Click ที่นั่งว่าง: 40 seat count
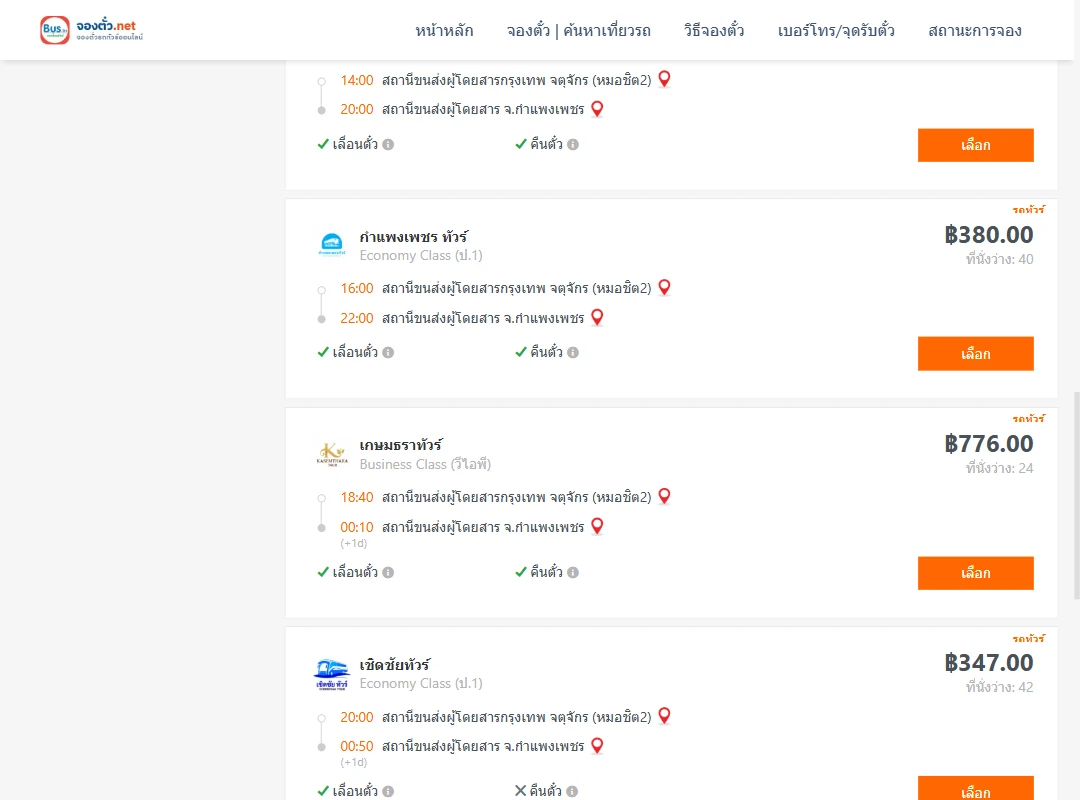The width and height of the screenshot is (1080, 800). coord(999,260)
